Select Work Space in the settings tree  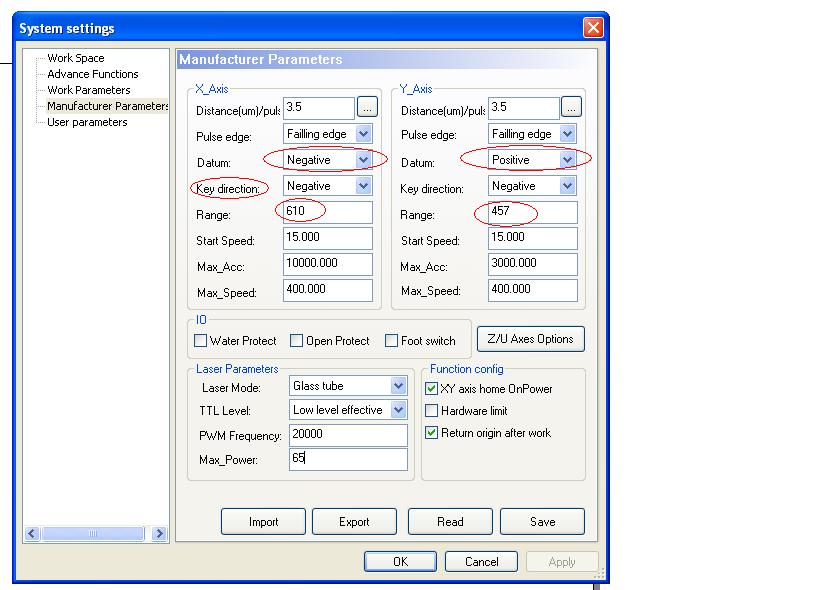(76, 58)
